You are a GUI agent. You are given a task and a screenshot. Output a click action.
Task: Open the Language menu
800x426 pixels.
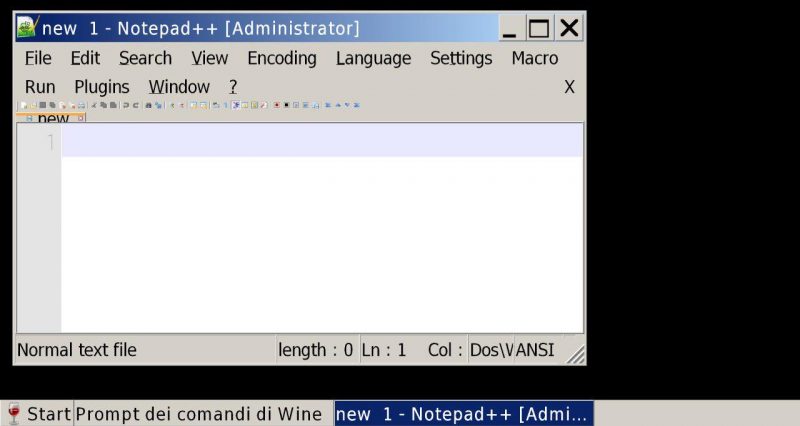pyautogui.click(x=373, y=58)
